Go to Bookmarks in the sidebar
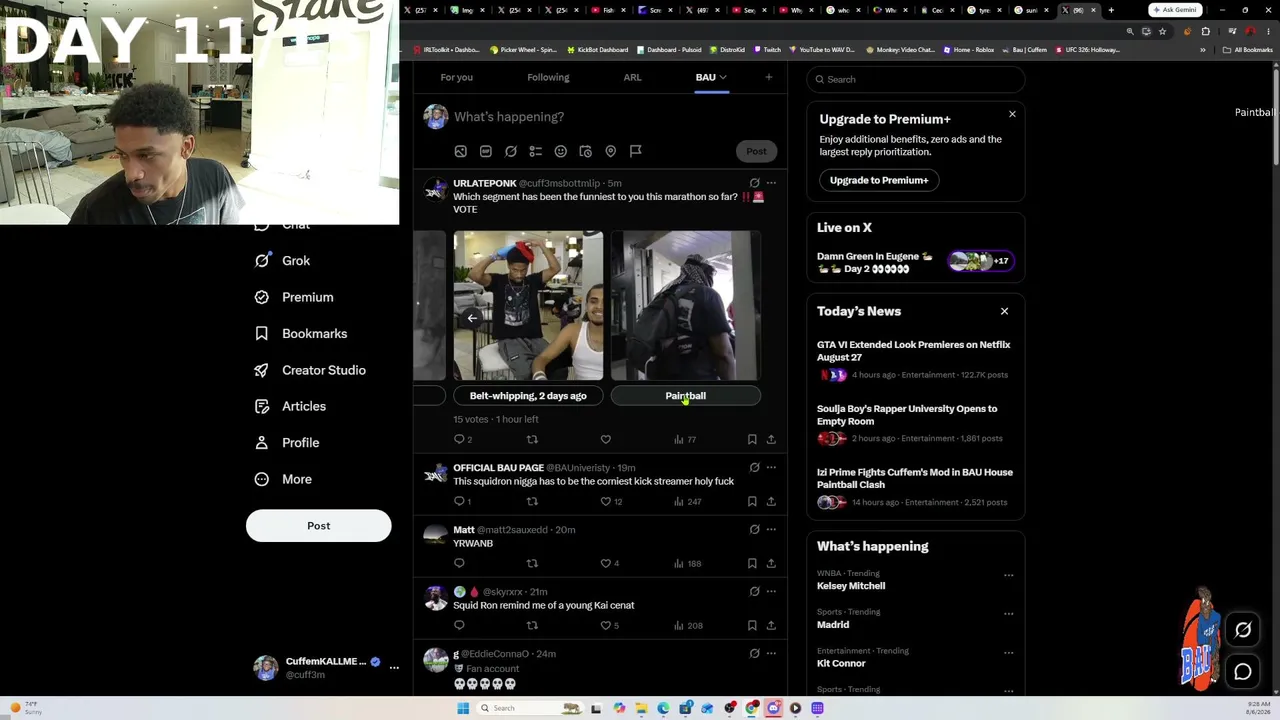This screenshot has width=1280, height=720. click(x=301, y=334)
